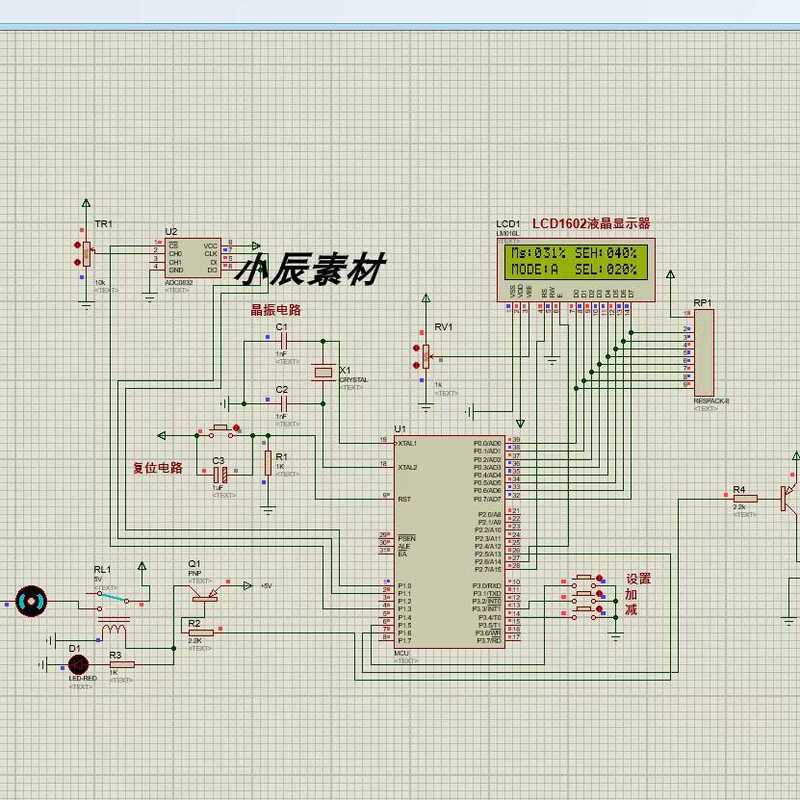This screenshot has height=800, width=800.
Task: Select the red LED D1
Action: pyautogui.click(x=78, y=665)
